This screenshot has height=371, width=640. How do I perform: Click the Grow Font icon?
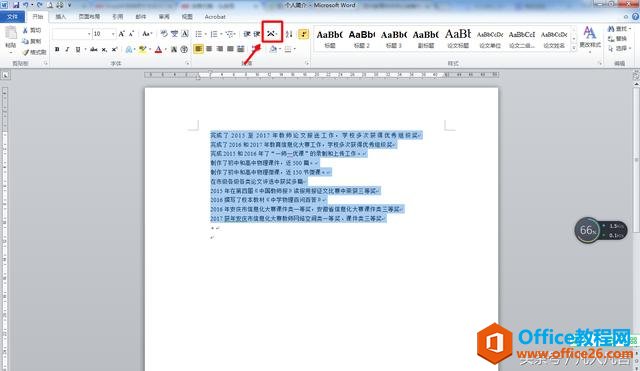tap(121, 34)
